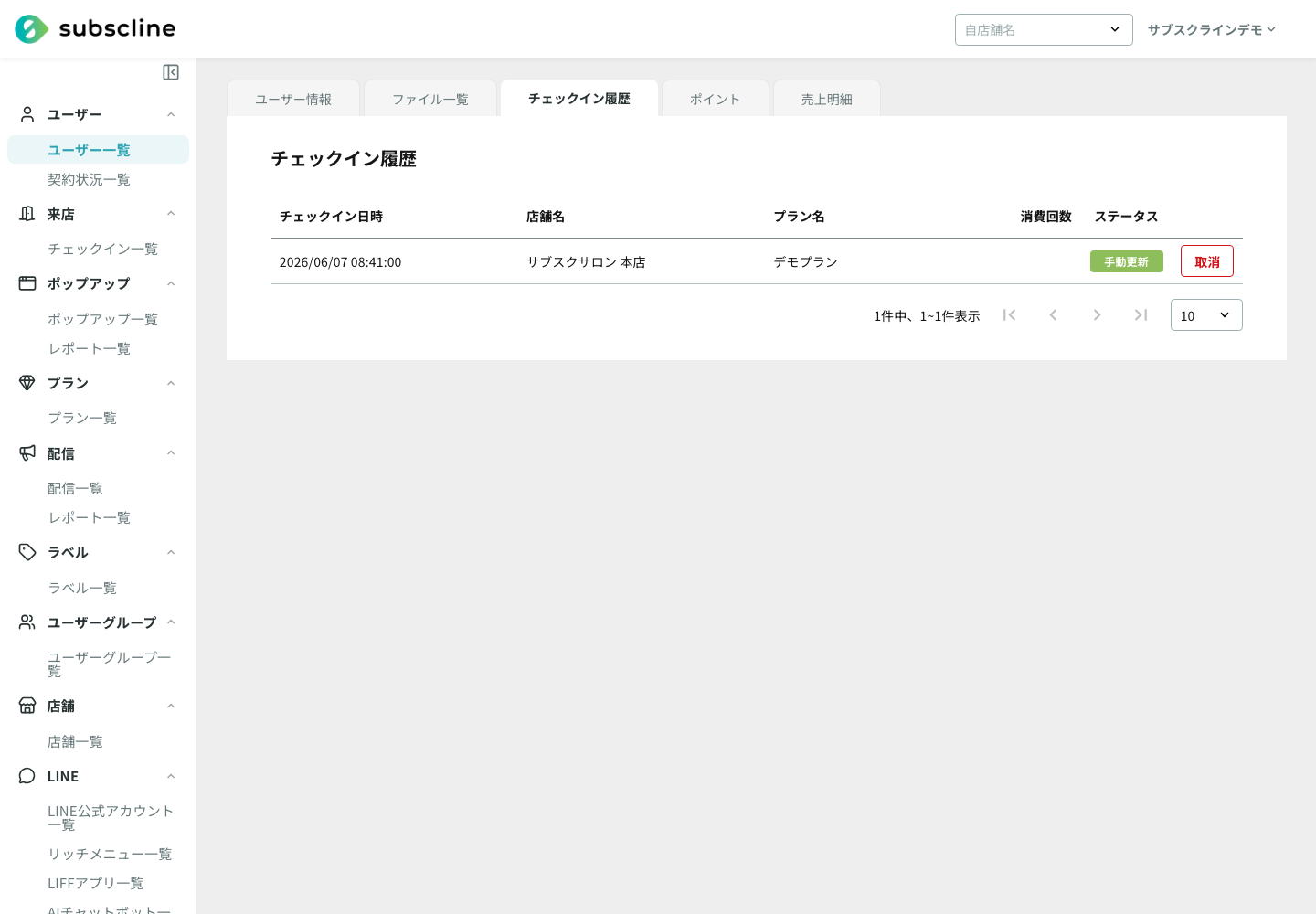1316x914 pixels.
Task: Collapse the ラベル section chevron
Action: click(x=171, y=552)
